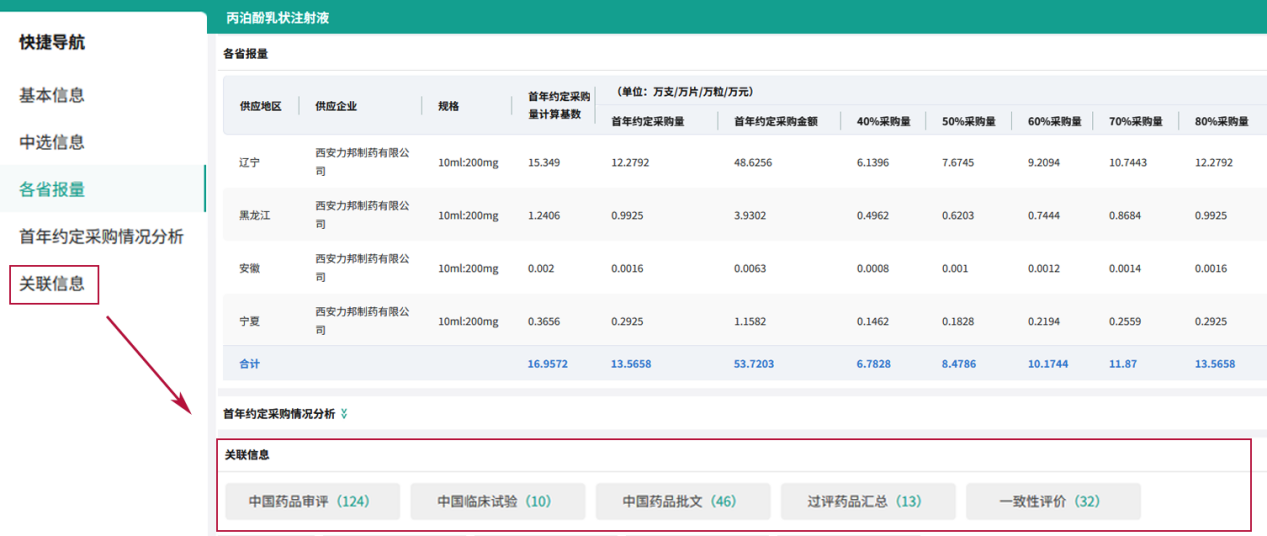1267x536 pixels.
Task: Select the 黑龙江 region cell
Action: [256, 215]
